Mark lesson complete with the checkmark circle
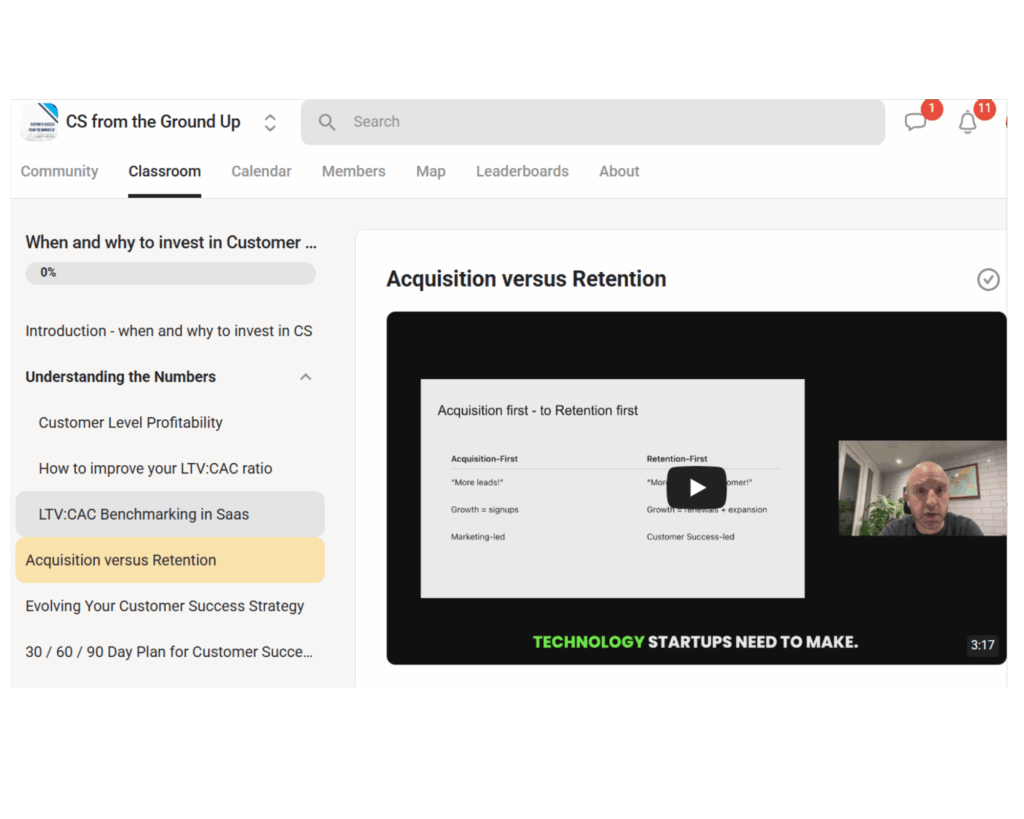The image size is (1024, 819). pyautogui.click(x=987, y=279)
